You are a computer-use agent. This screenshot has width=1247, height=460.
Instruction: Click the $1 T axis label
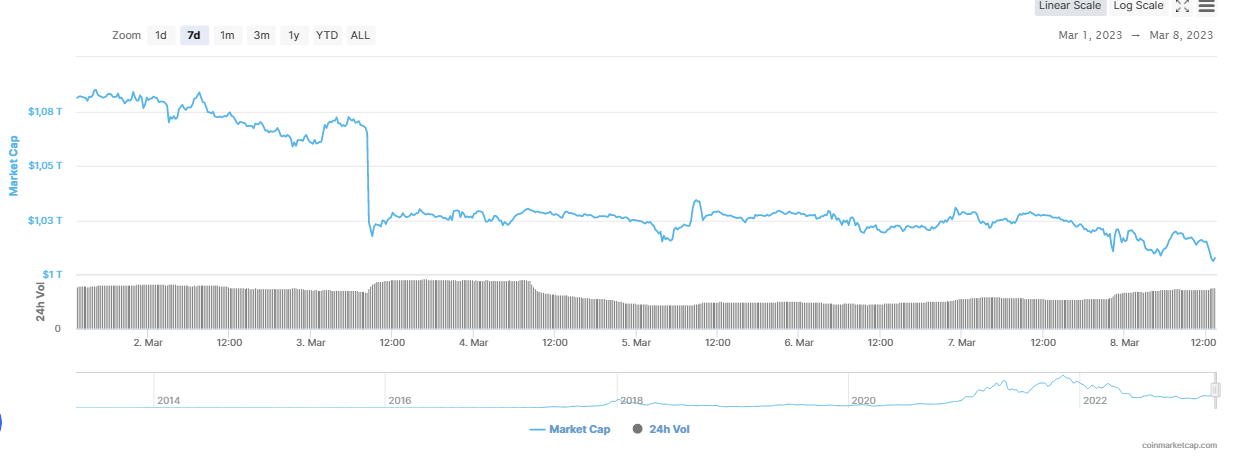click(52, 274)
